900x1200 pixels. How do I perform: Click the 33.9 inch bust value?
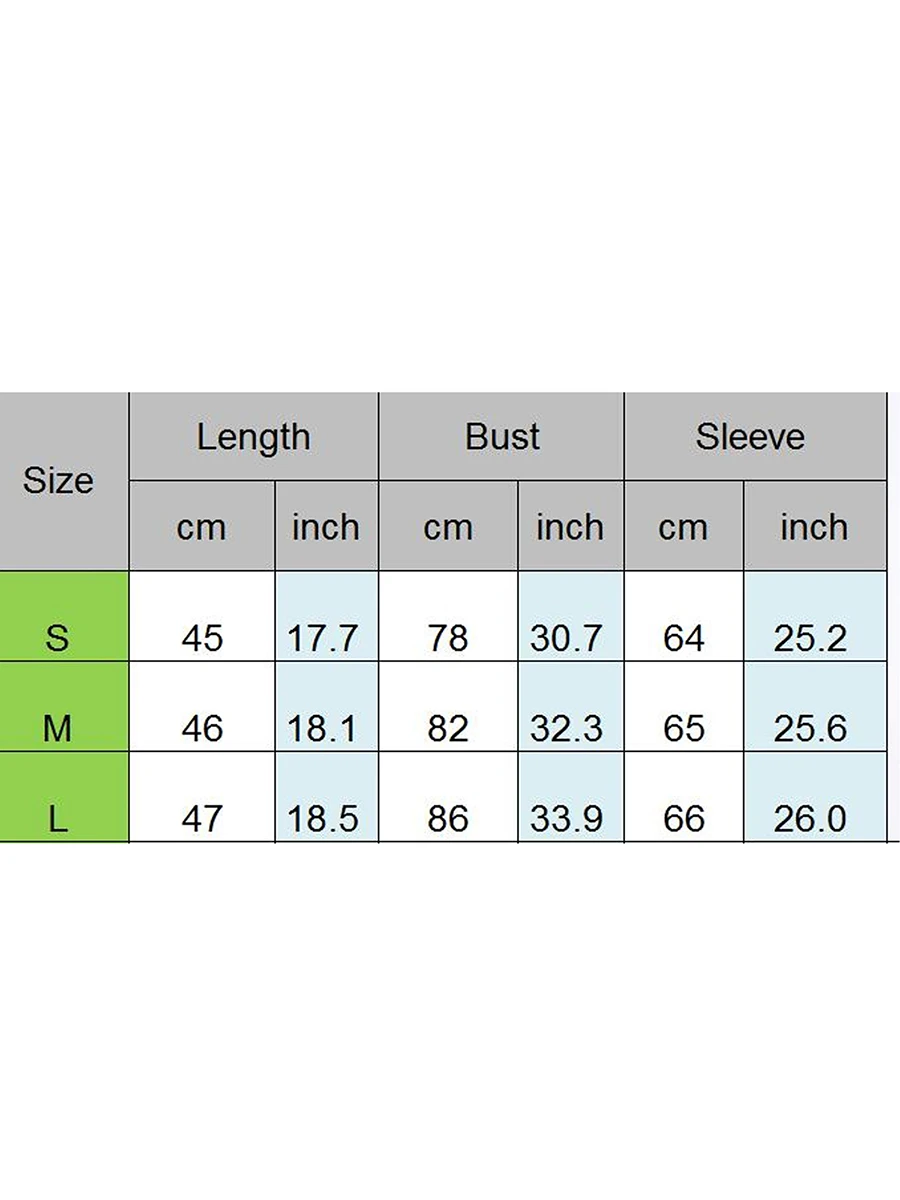click(x=566, y=820)
